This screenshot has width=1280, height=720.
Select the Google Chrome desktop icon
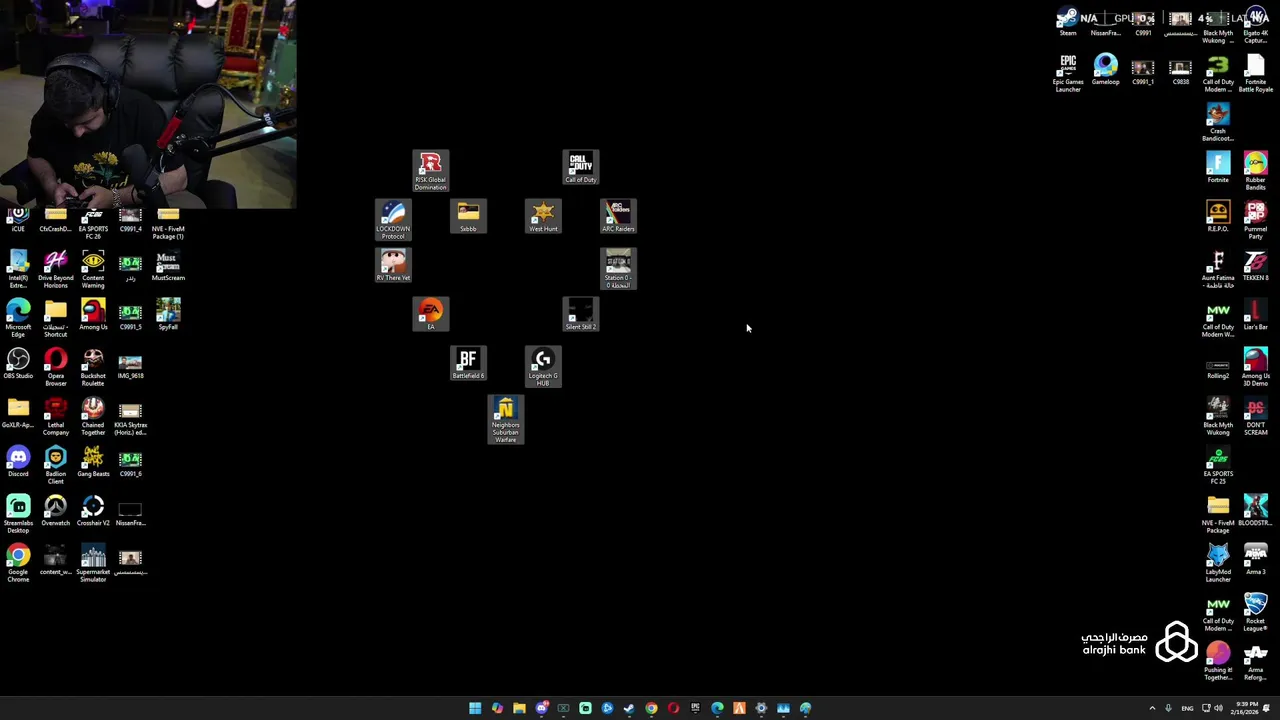tap(18, 563)
